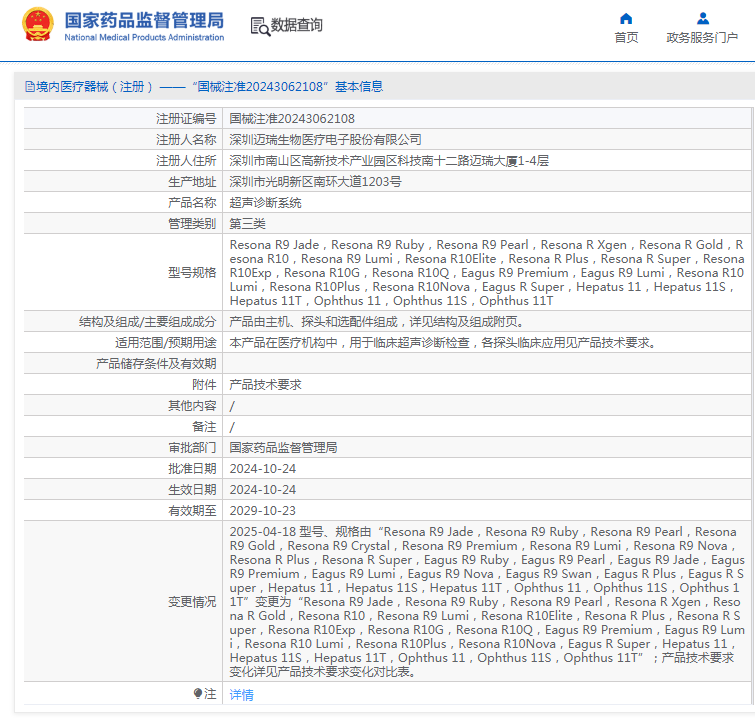Click the 注册人住所 row label
The height and width of the screenshot is (725, 755).
(x=186, y=161)
